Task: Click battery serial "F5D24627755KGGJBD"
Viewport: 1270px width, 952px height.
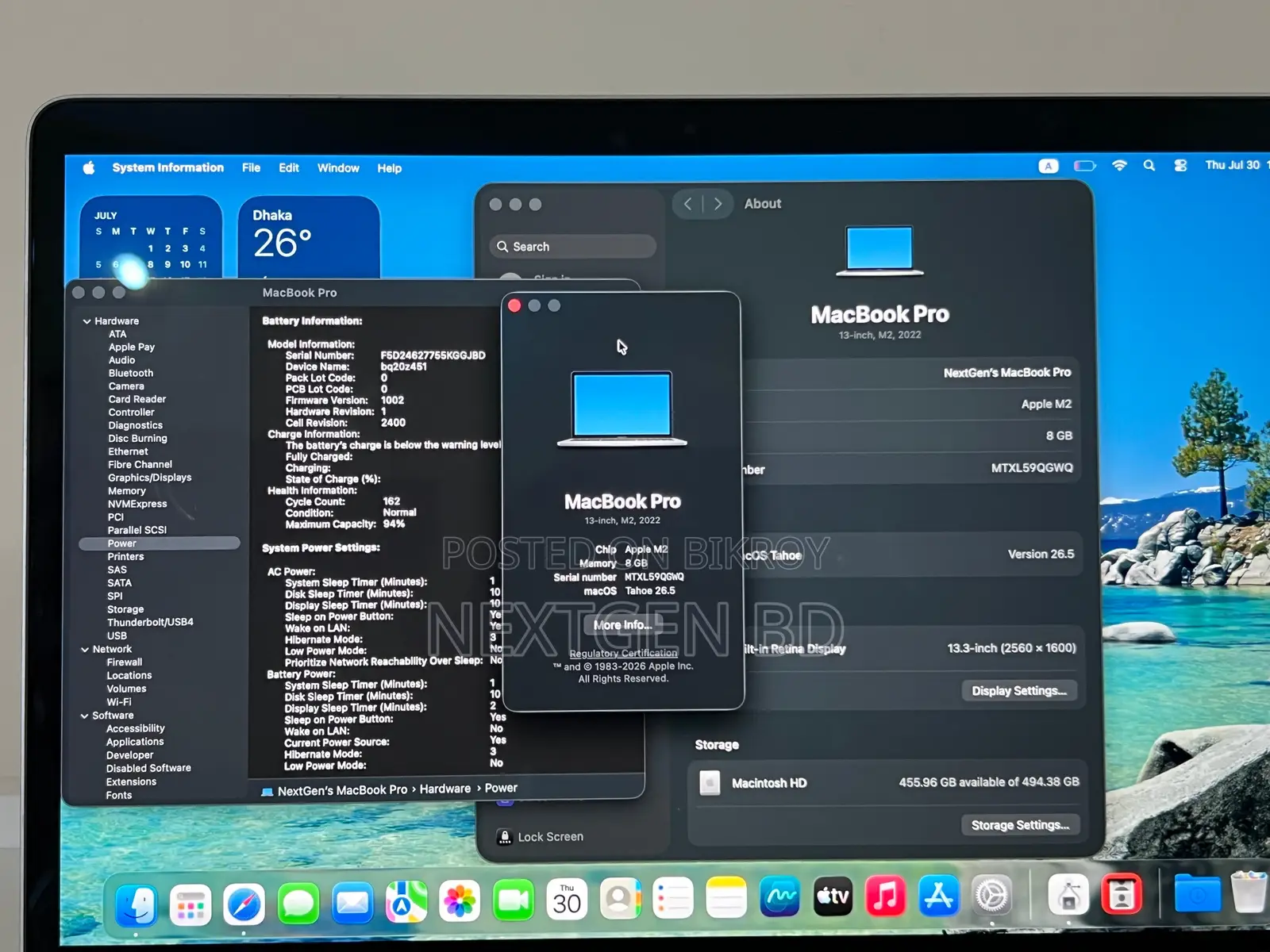Action: [x=433, y=355]
